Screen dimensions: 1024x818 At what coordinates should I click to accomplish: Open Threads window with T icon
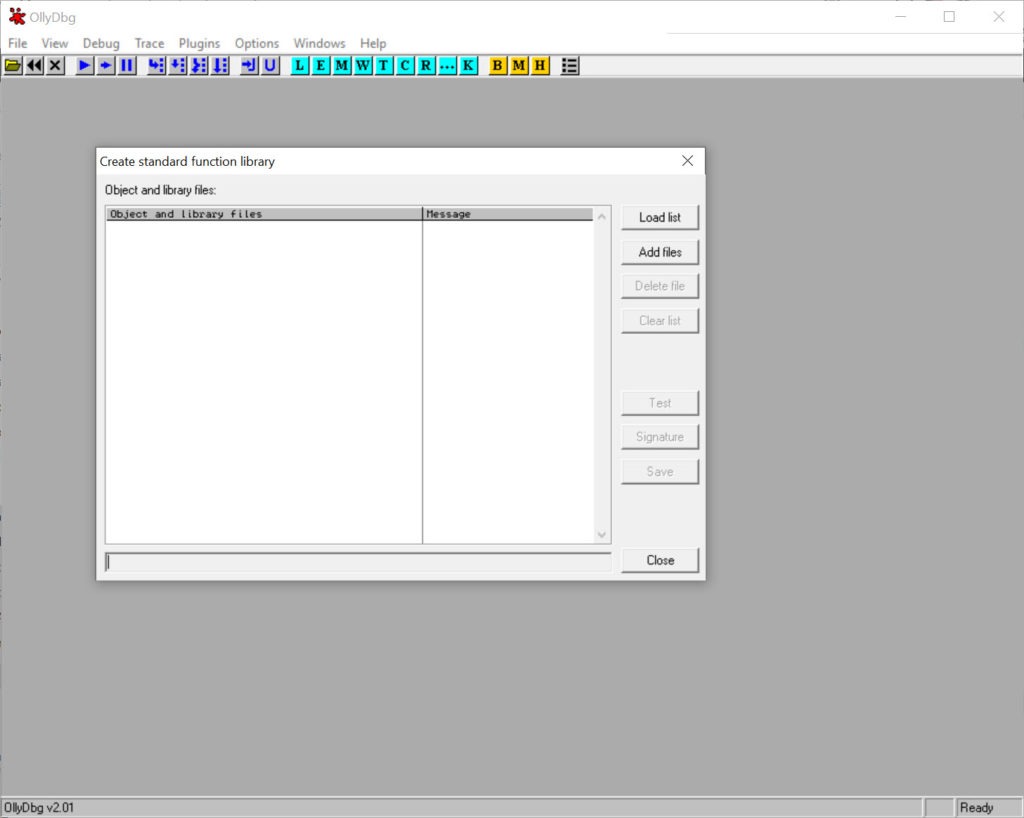coord(384,65)
